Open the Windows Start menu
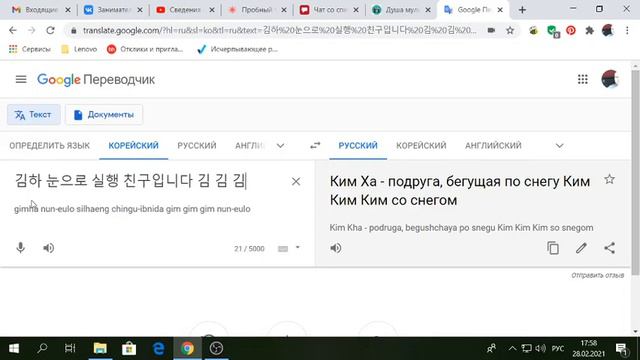Viewport: 640px width, 360px height. click(14, 348)
